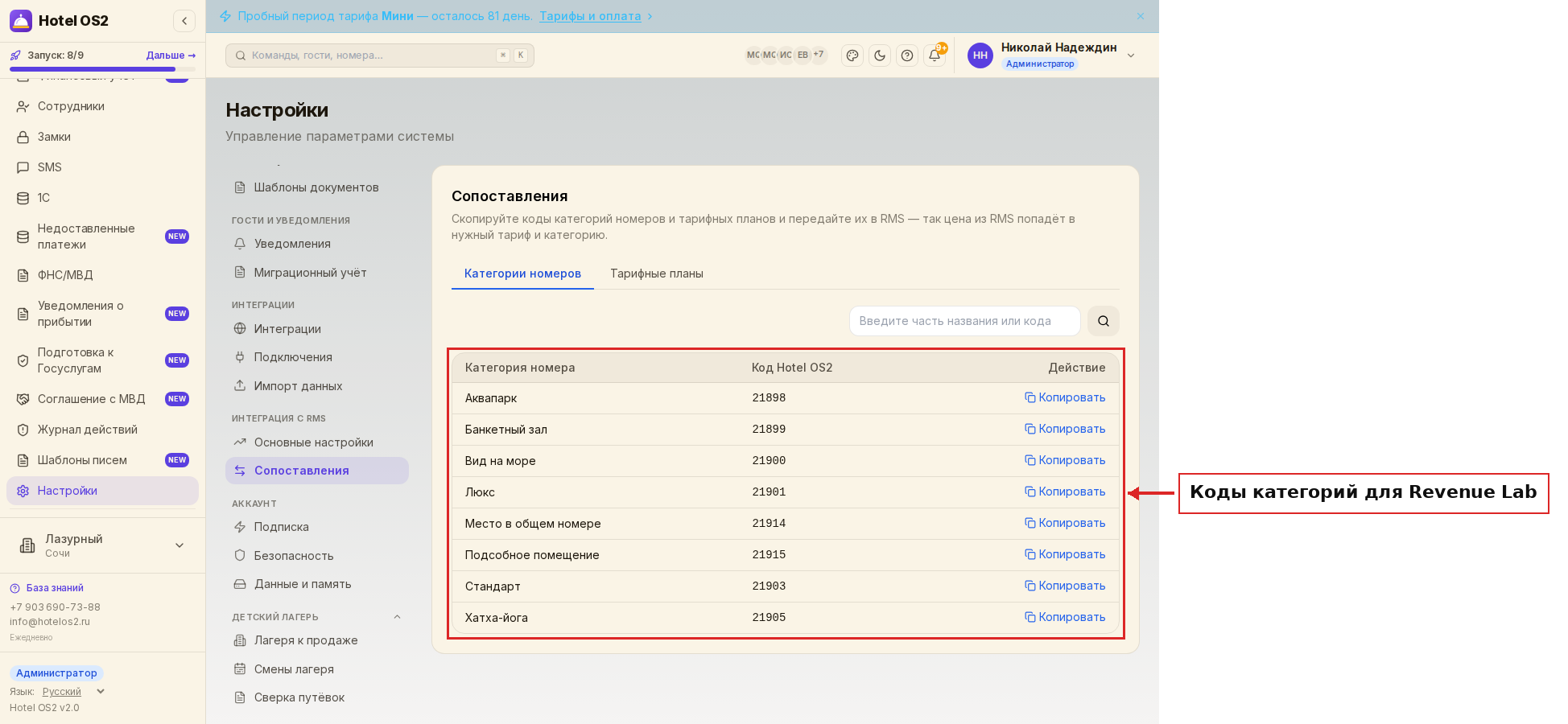Viewport: 1568px width, 724px height.
Task: Copy the code for Банкетный зал
Action: pyautogui.click(x=1065, y=429)
